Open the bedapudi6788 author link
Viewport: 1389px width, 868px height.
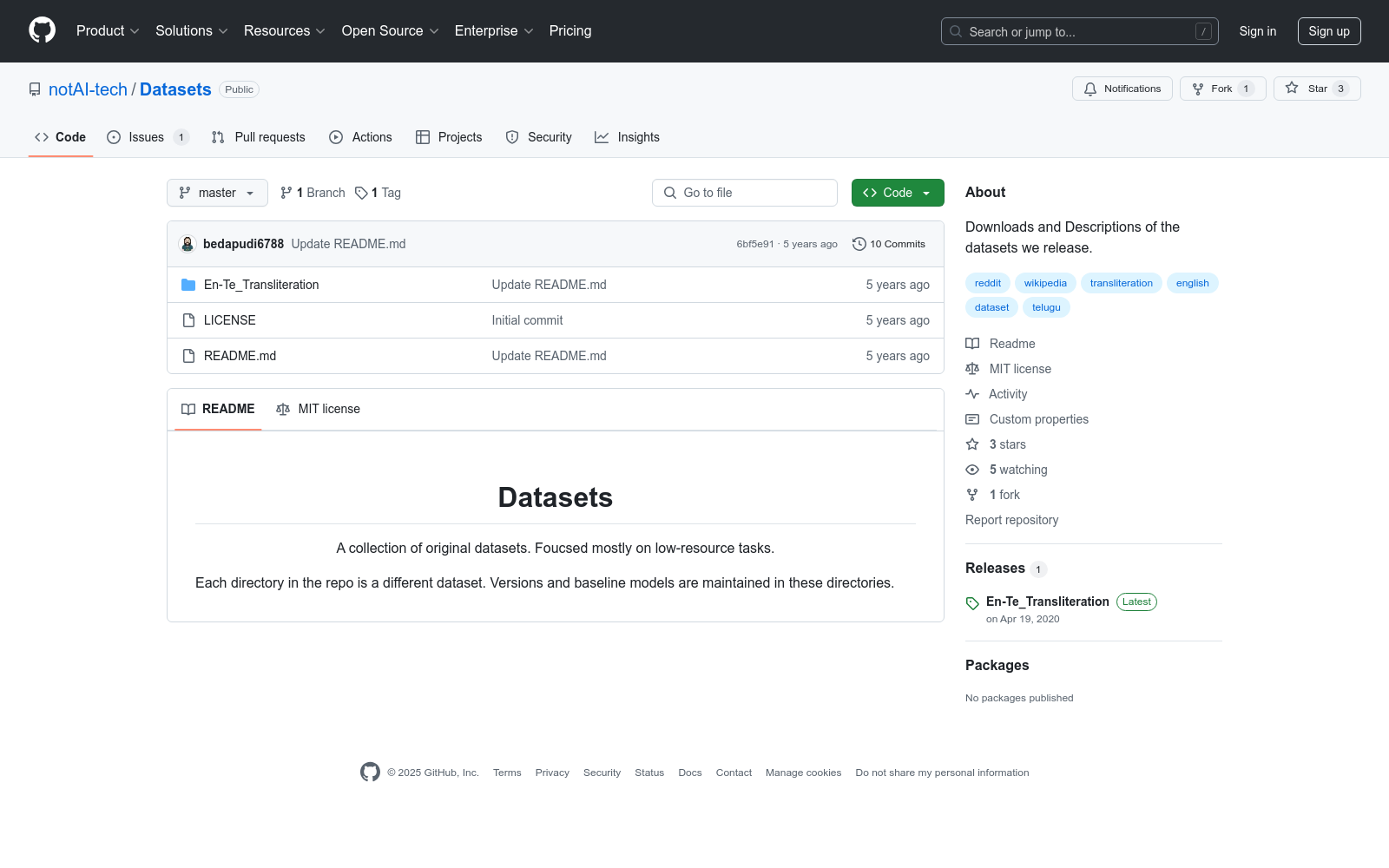click(243, 244)
